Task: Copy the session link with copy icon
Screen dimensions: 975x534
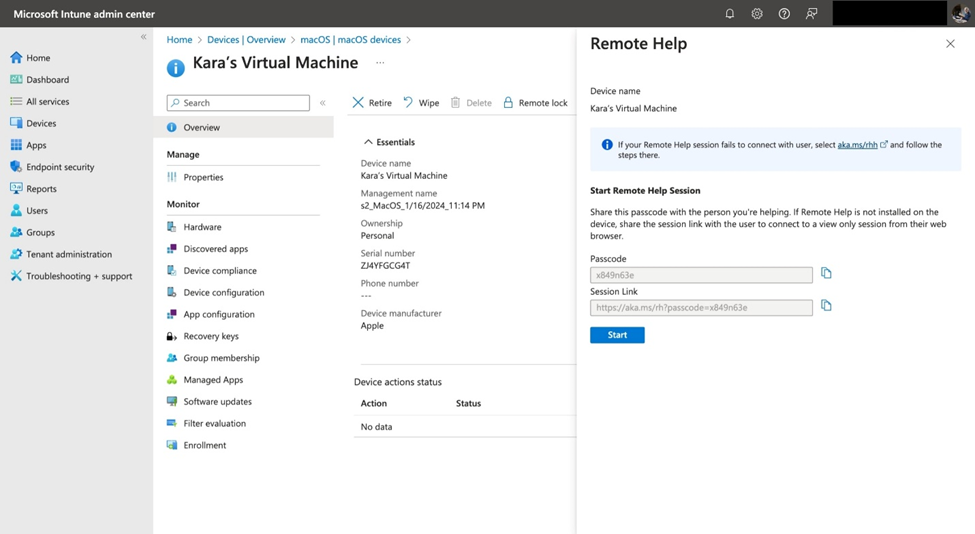Action: tap(826, 306)
